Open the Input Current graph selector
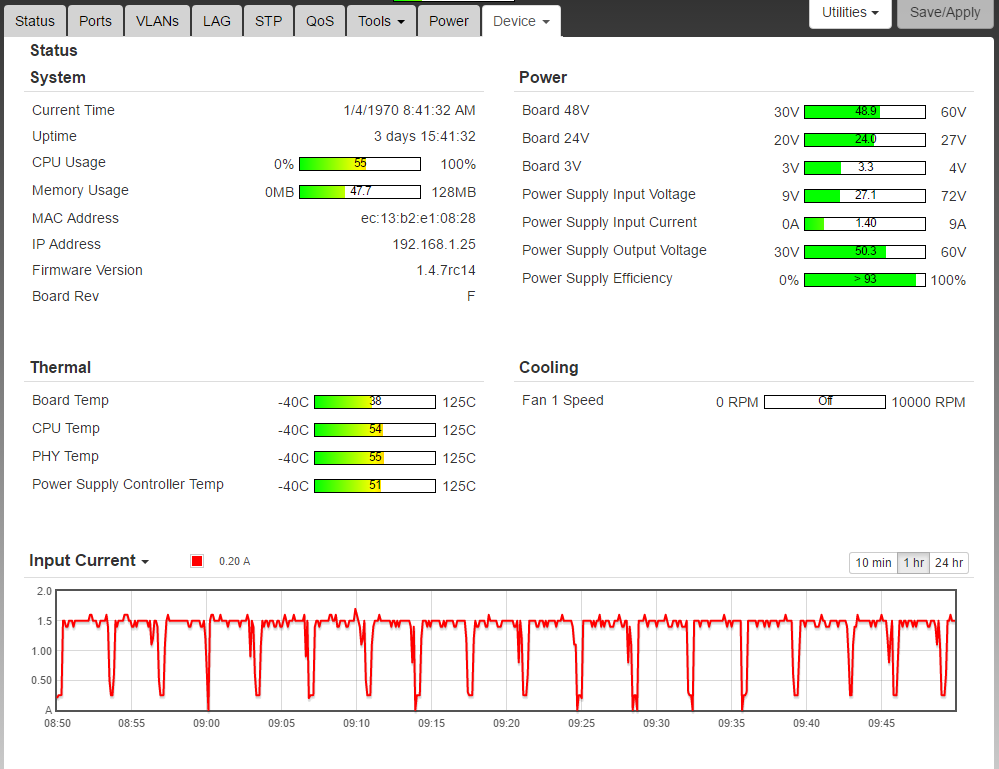The image size is (999, 769). (89, 561)
